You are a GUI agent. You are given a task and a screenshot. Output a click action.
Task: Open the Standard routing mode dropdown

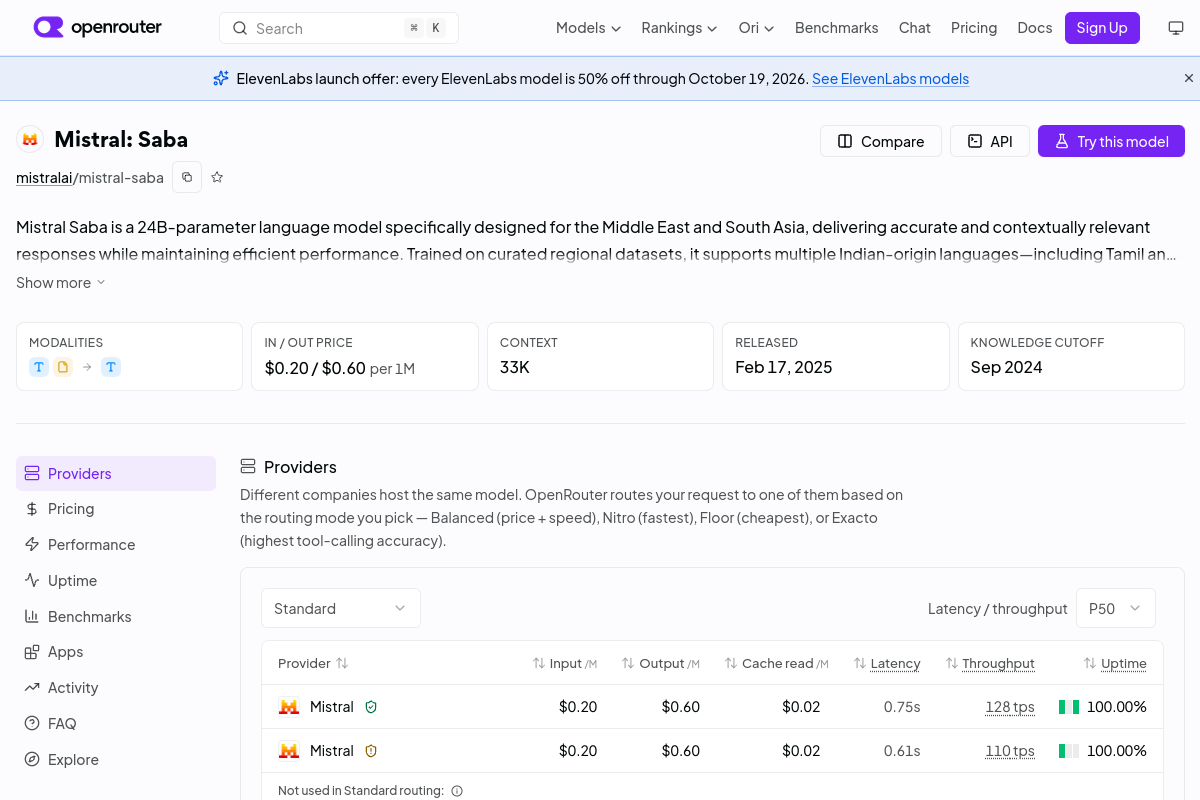(x=341, y=608)
